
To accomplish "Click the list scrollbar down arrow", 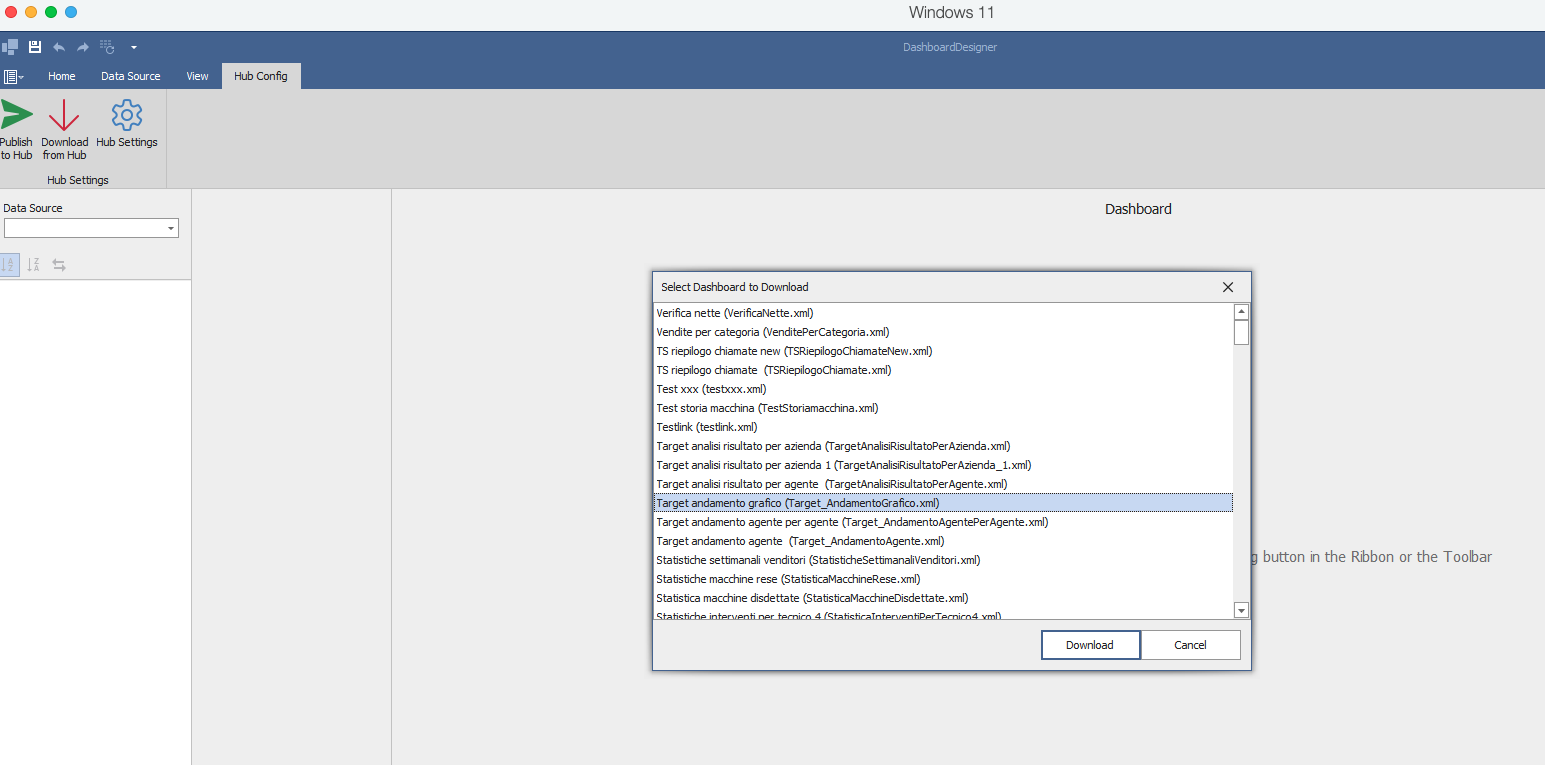I will point(1241,610).
